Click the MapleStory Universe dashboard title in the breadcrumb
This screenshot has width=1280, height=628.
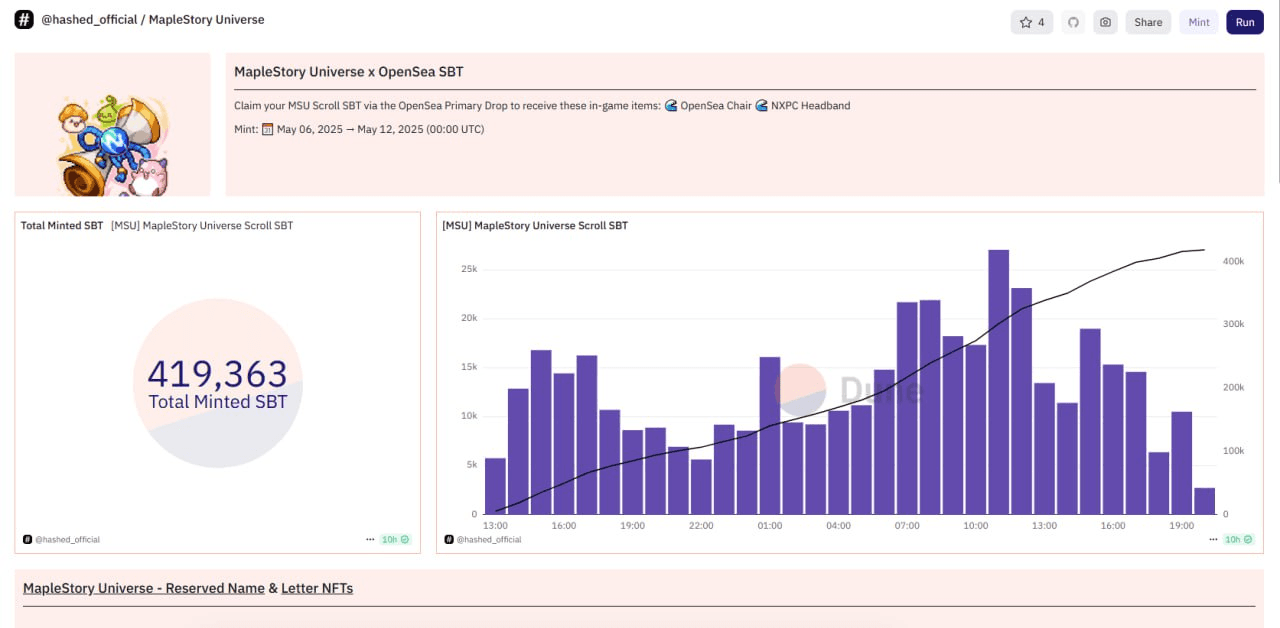tap(207, 20)
